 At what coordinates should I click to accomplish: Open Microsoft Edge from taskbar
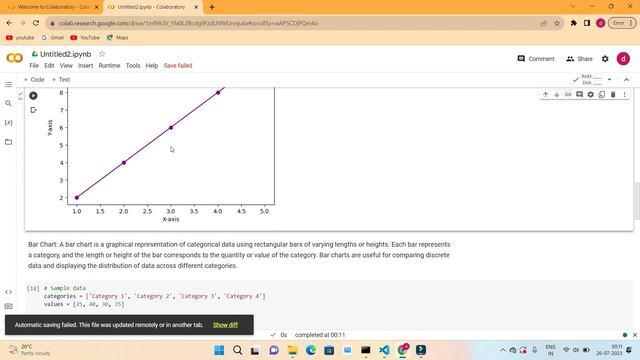311,350
